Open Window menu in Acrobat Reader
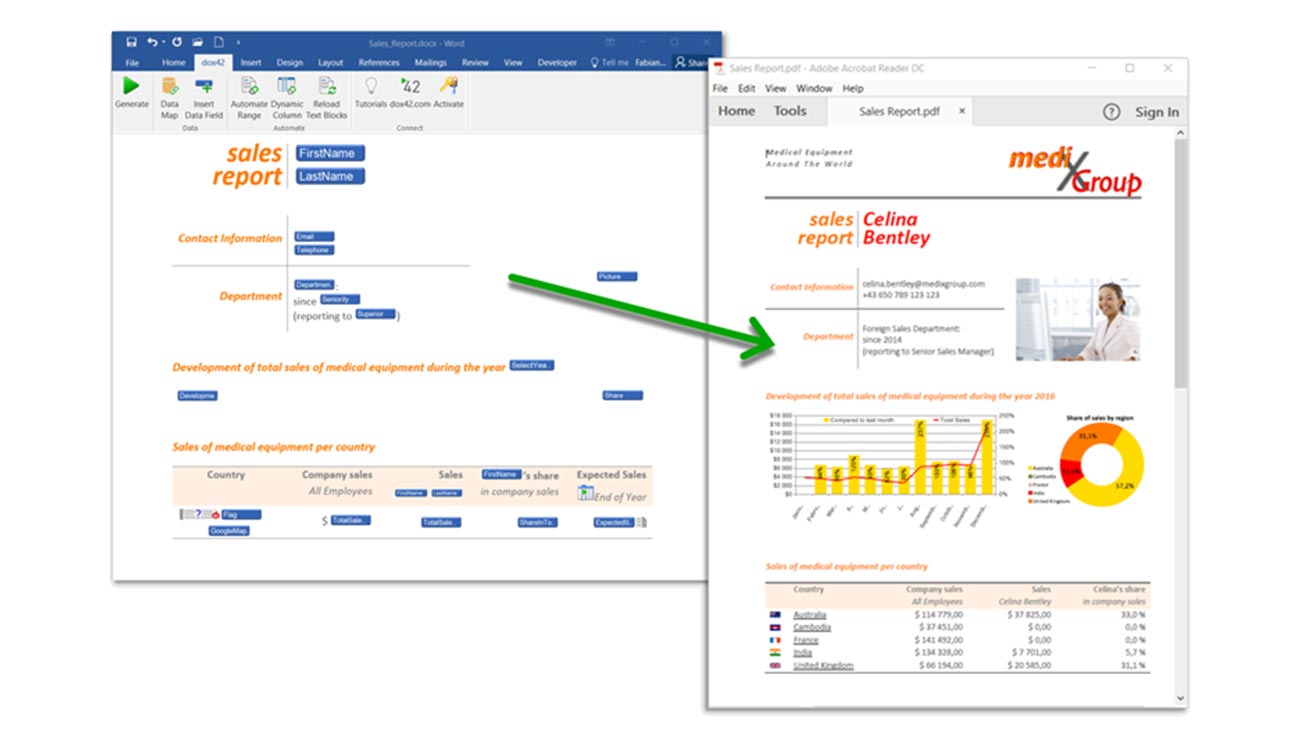 (x=814, y=88)
